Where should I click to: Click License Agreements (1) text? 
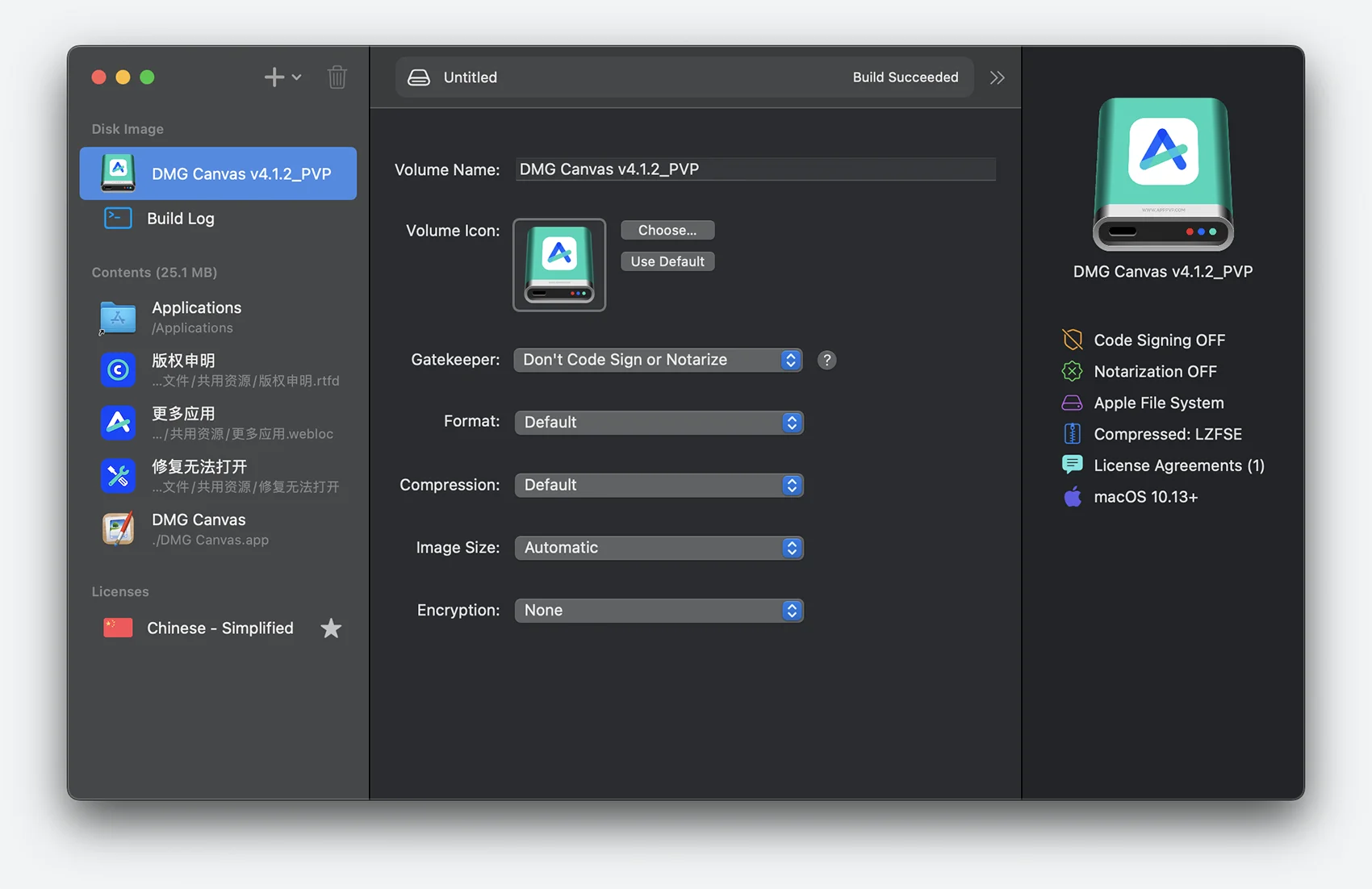click(1178, 466)
